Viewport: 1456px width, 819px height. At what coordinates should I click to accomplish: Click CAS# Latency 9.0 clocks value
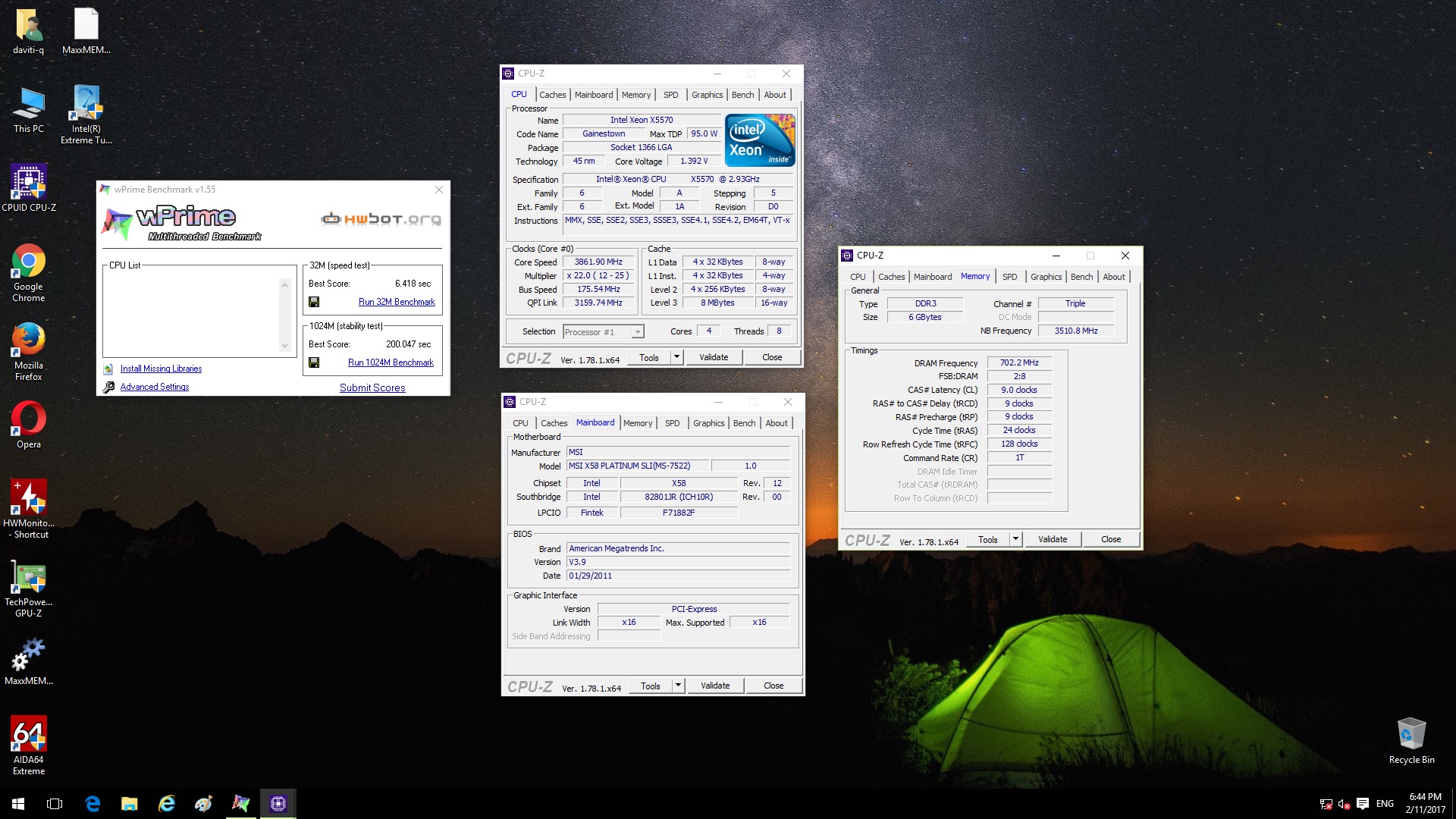pyautogui.click(x=1019, y=390)
